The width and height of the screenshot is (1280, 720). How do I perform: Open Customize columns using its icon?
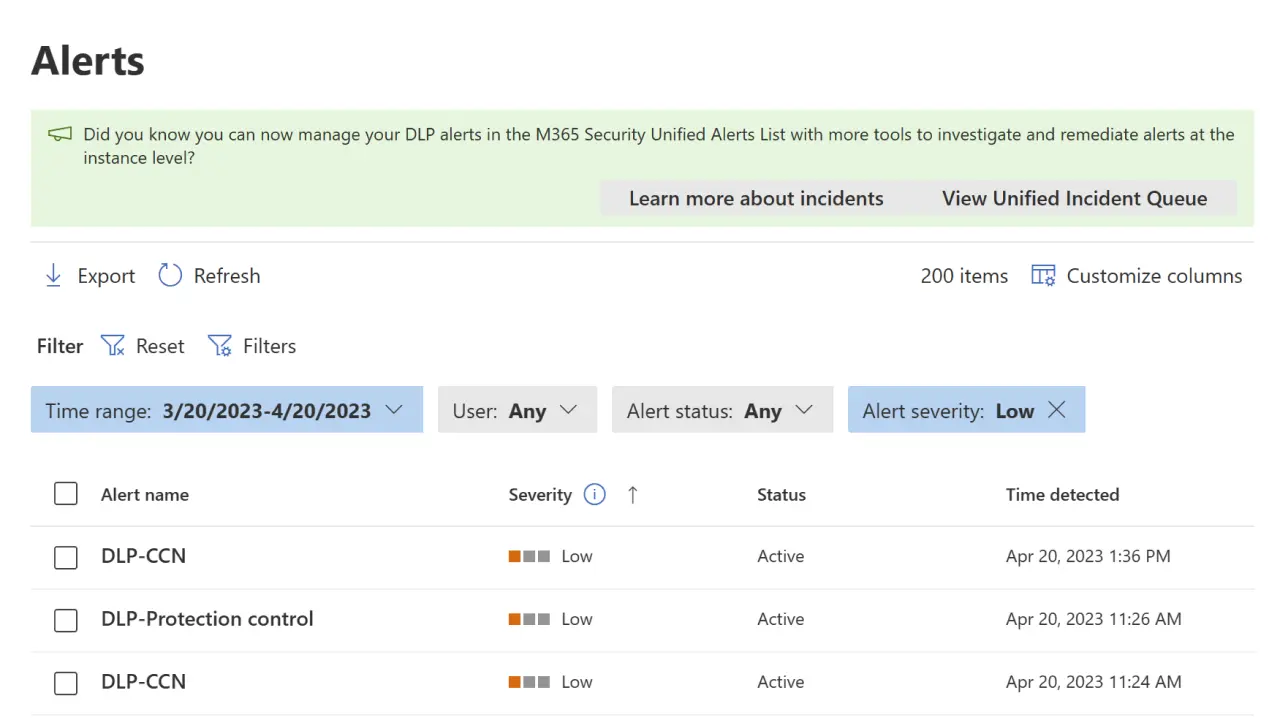(1042, 275)
